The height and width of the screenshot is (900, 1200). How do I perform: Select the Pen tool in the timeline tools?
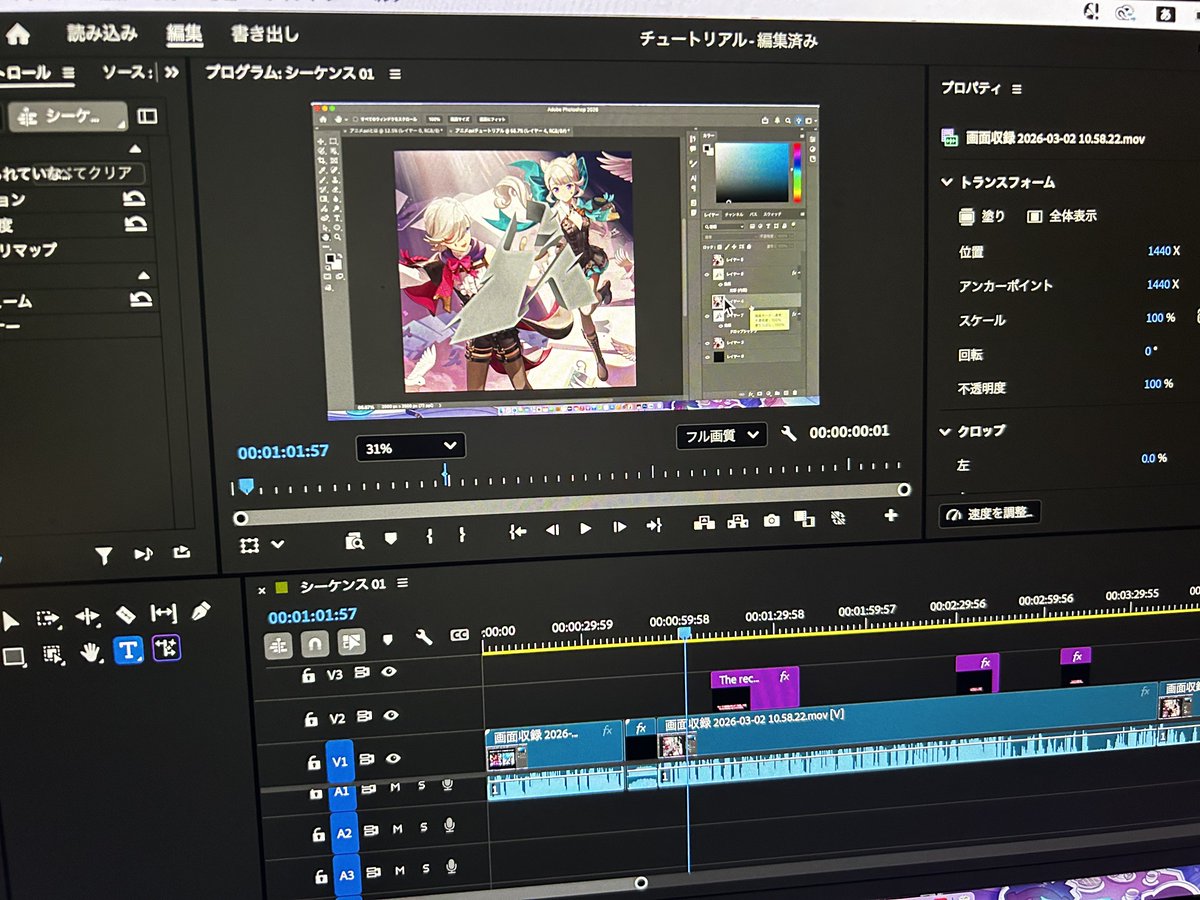[x=200, y=613]
